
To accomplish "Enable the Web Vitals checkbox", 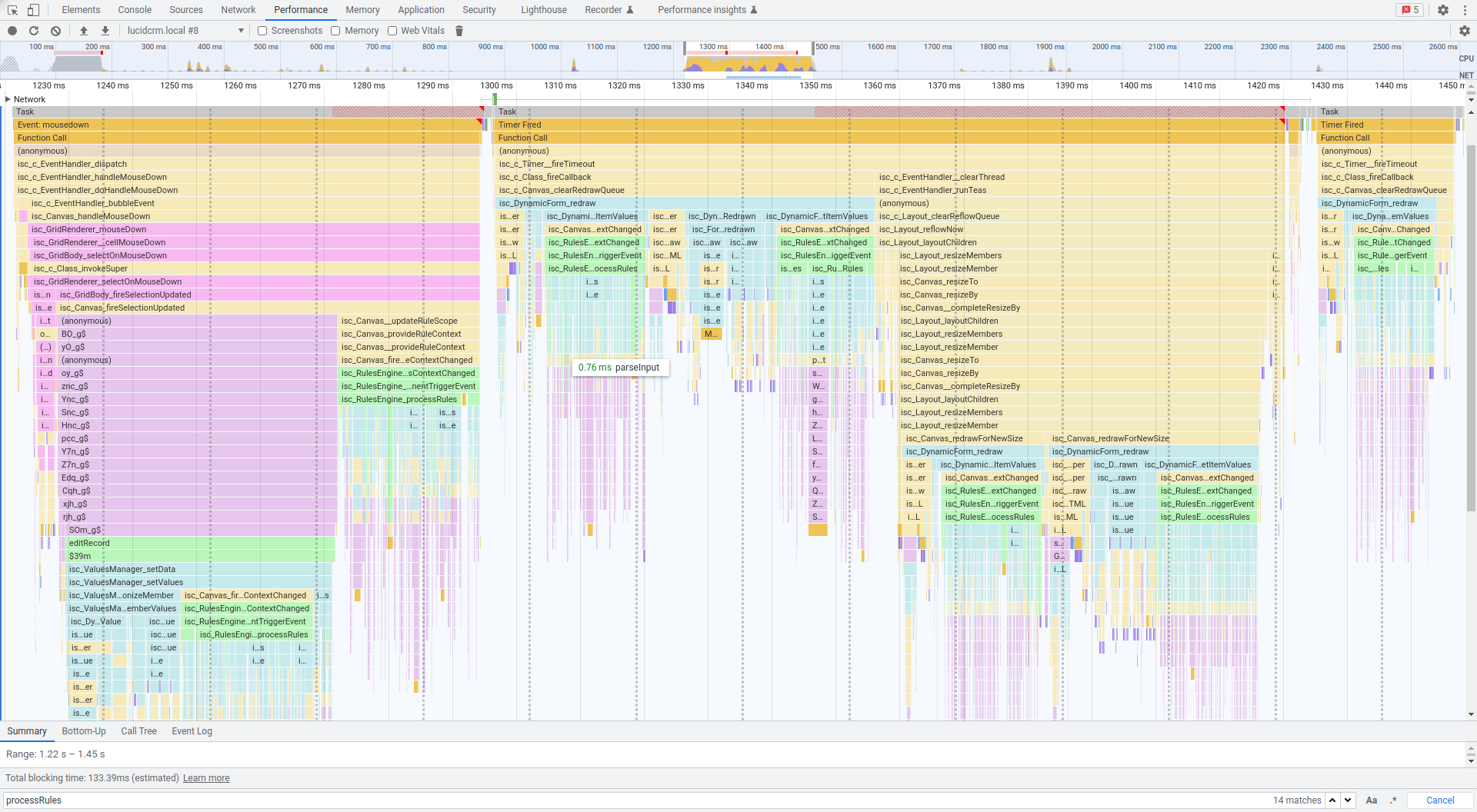I will coord(392,31).
